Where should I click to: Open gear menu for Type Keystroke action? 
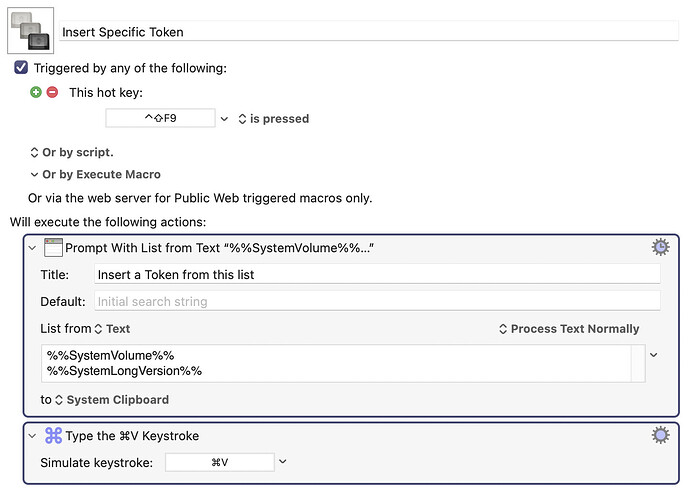(660, 435)
